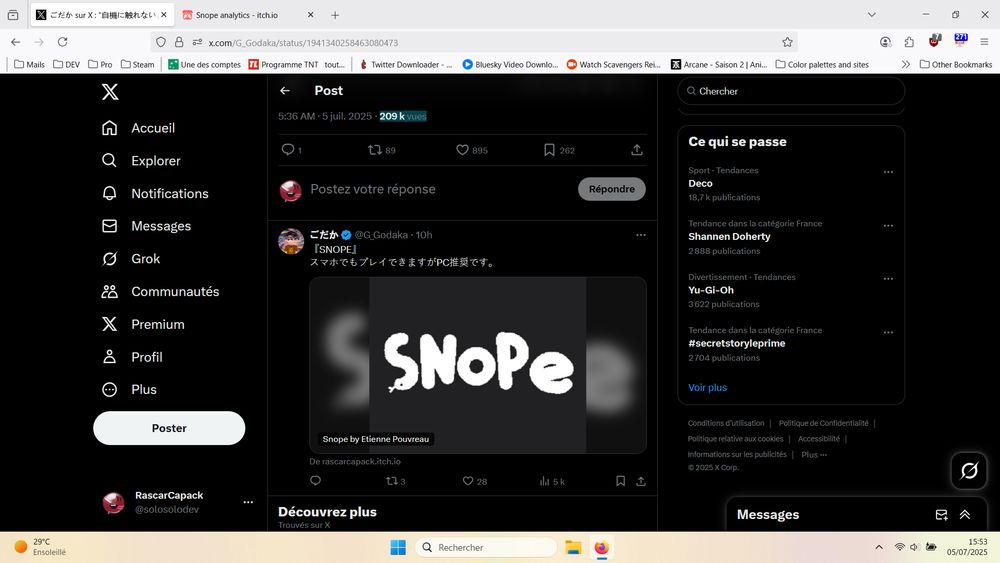
Task: Open options for #secretstoryleprime trend
Action: tap(888, 332)
